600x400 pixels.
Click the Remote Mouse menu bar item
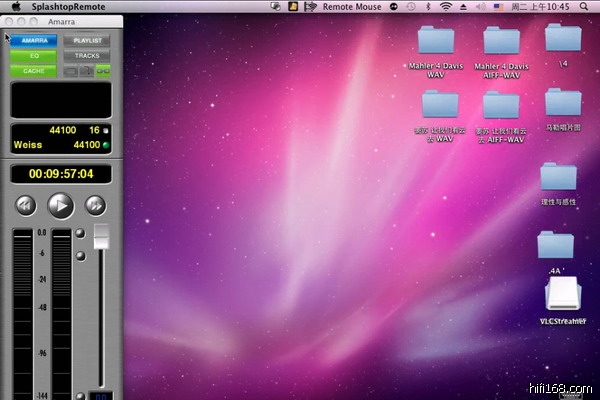pos(351,7)
